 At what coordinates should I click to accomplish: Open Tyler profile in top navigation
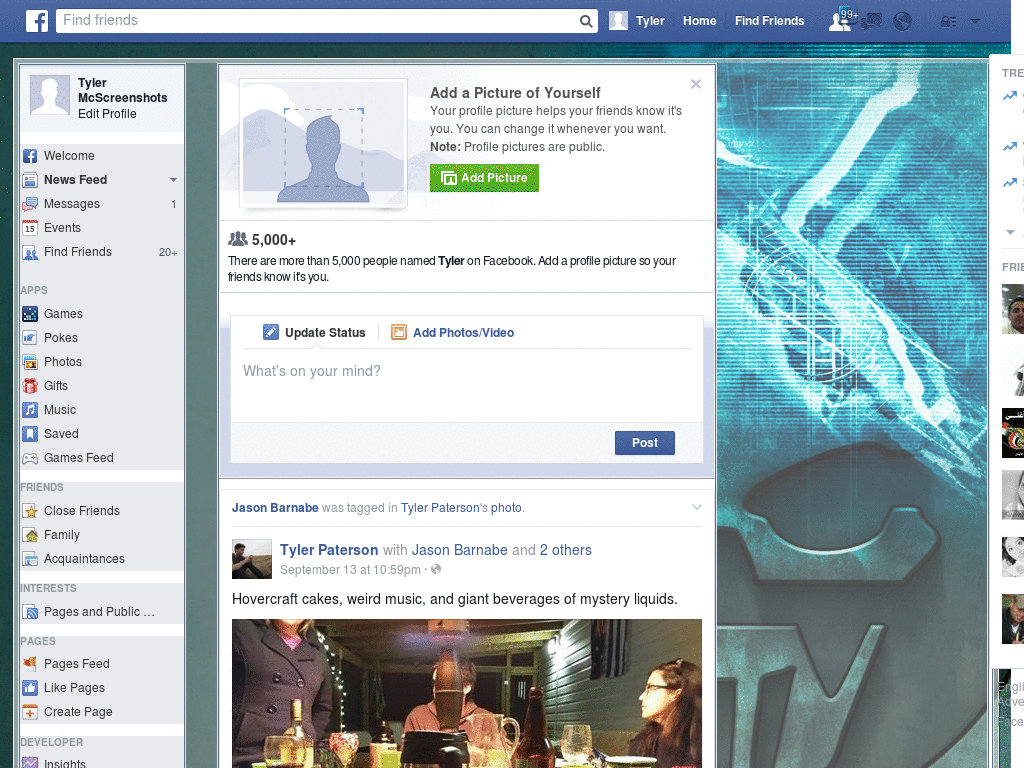click(650, 21)
